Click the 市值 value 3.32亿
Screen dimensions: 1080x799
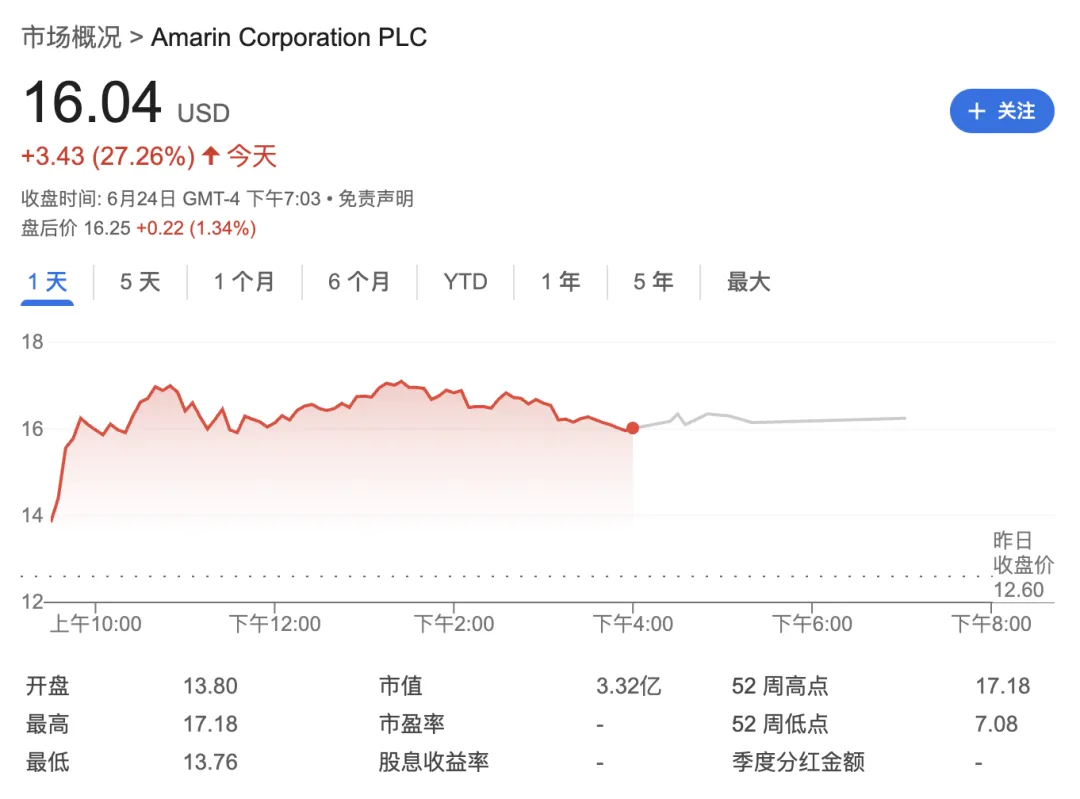[628, 686]
